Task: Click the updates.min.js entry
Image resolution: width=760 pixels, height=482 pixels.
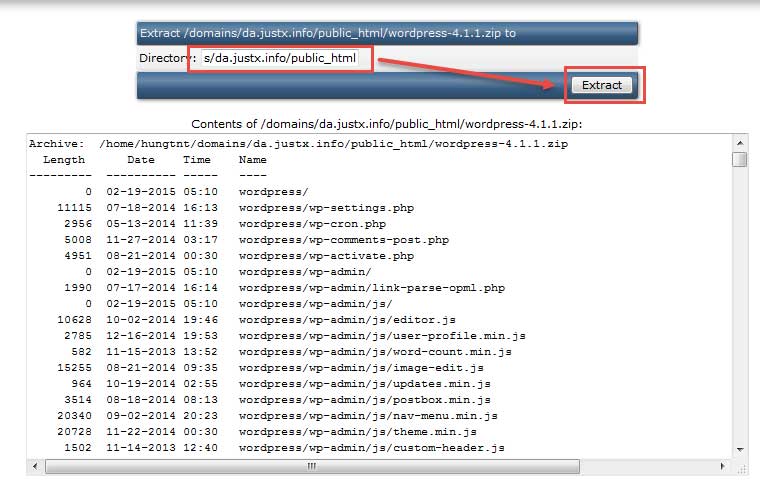Action: [364, 384]
